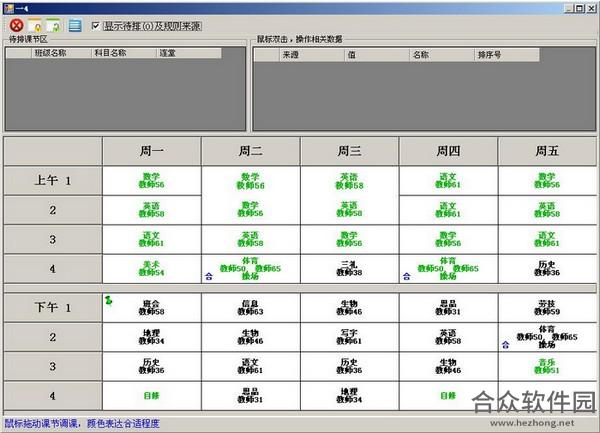
Task: Click the 合 icon in Thursday 体育 cell
Action: click(x=406, y=276)
